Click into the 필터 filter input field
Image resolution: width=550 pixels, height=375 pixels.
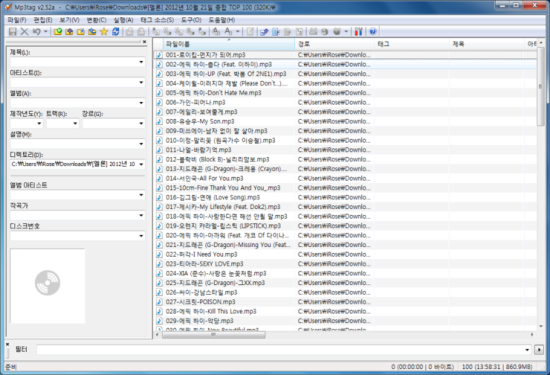[x=280, y=350]
